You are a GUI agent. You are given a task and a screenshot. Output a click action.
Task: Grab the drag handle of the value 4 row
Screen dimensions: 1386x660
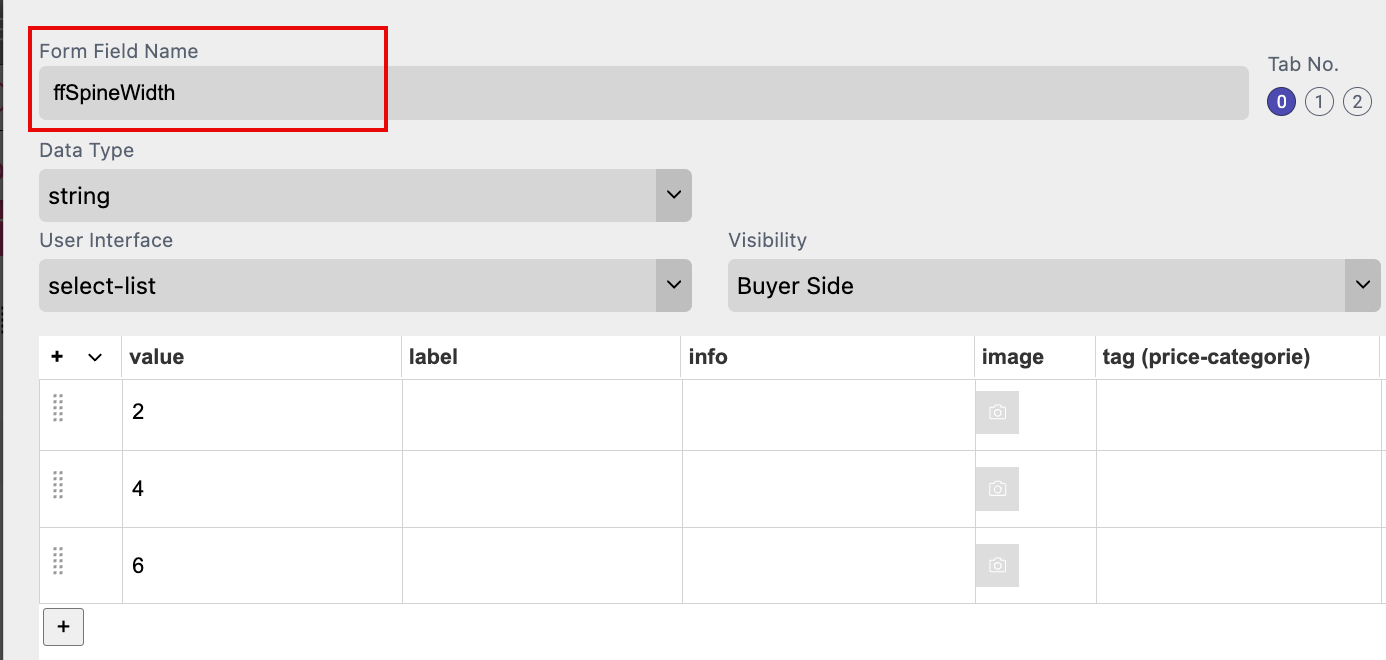tap(58, 485)
